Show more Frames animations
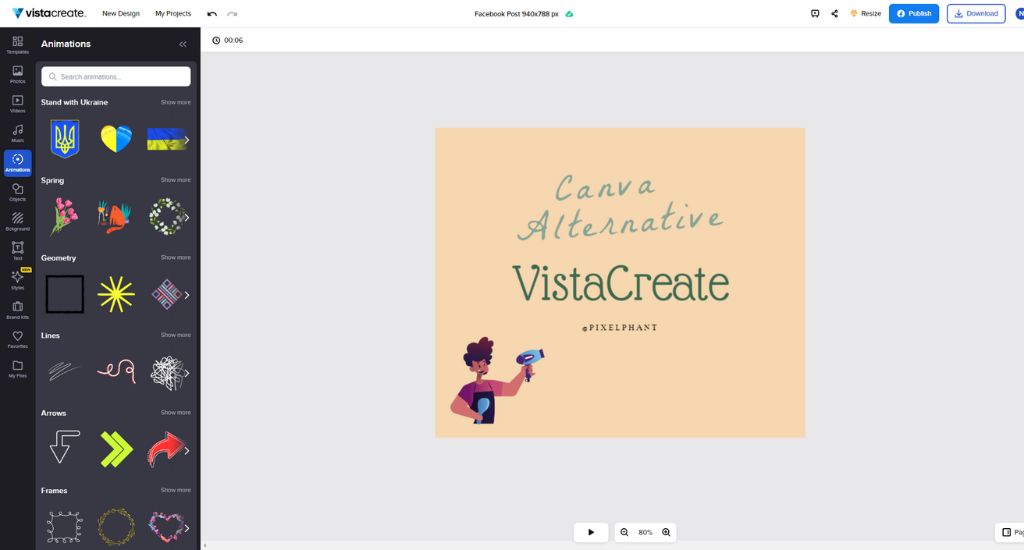The image size is (1024, 550). pyautogui.click(x=176, y=490)
